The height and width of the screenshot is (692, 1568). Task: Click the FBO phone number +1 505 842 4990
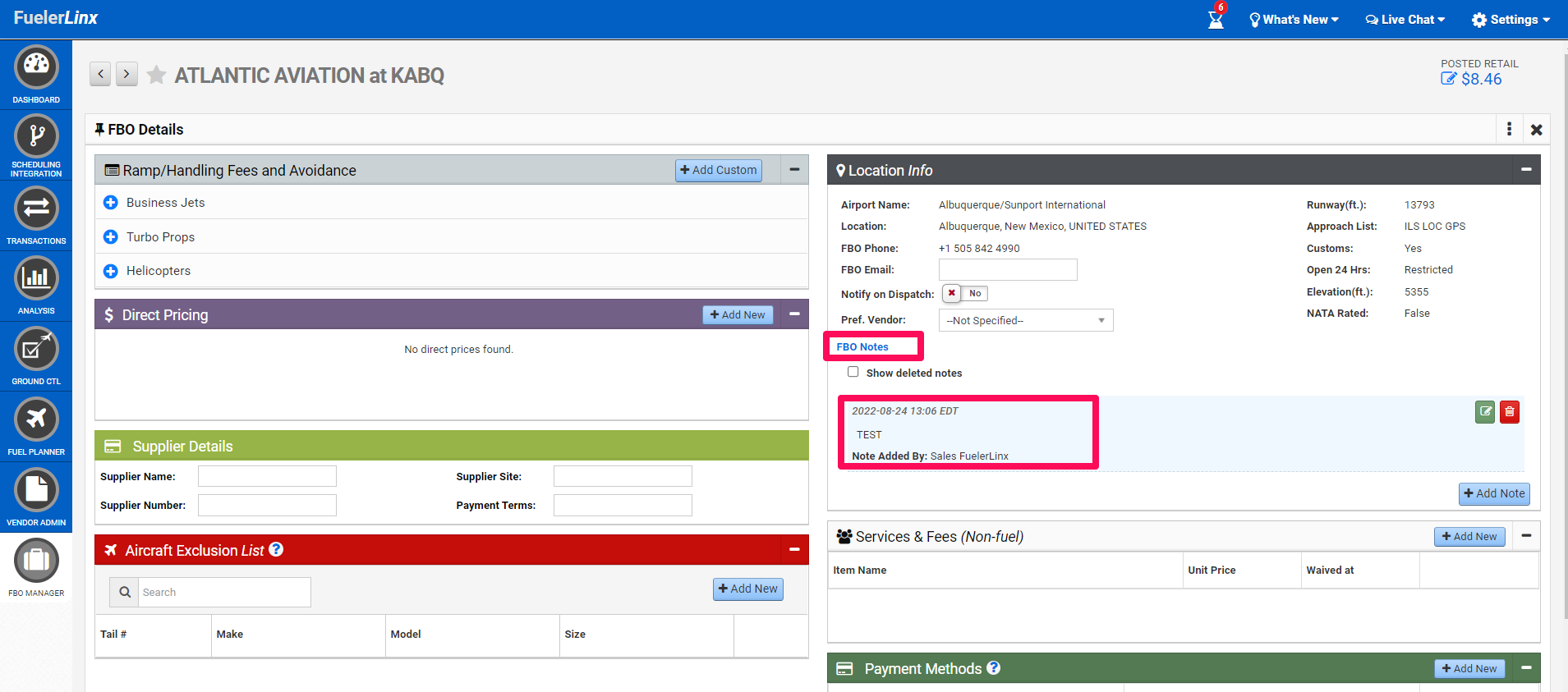(x=979, y=248)
